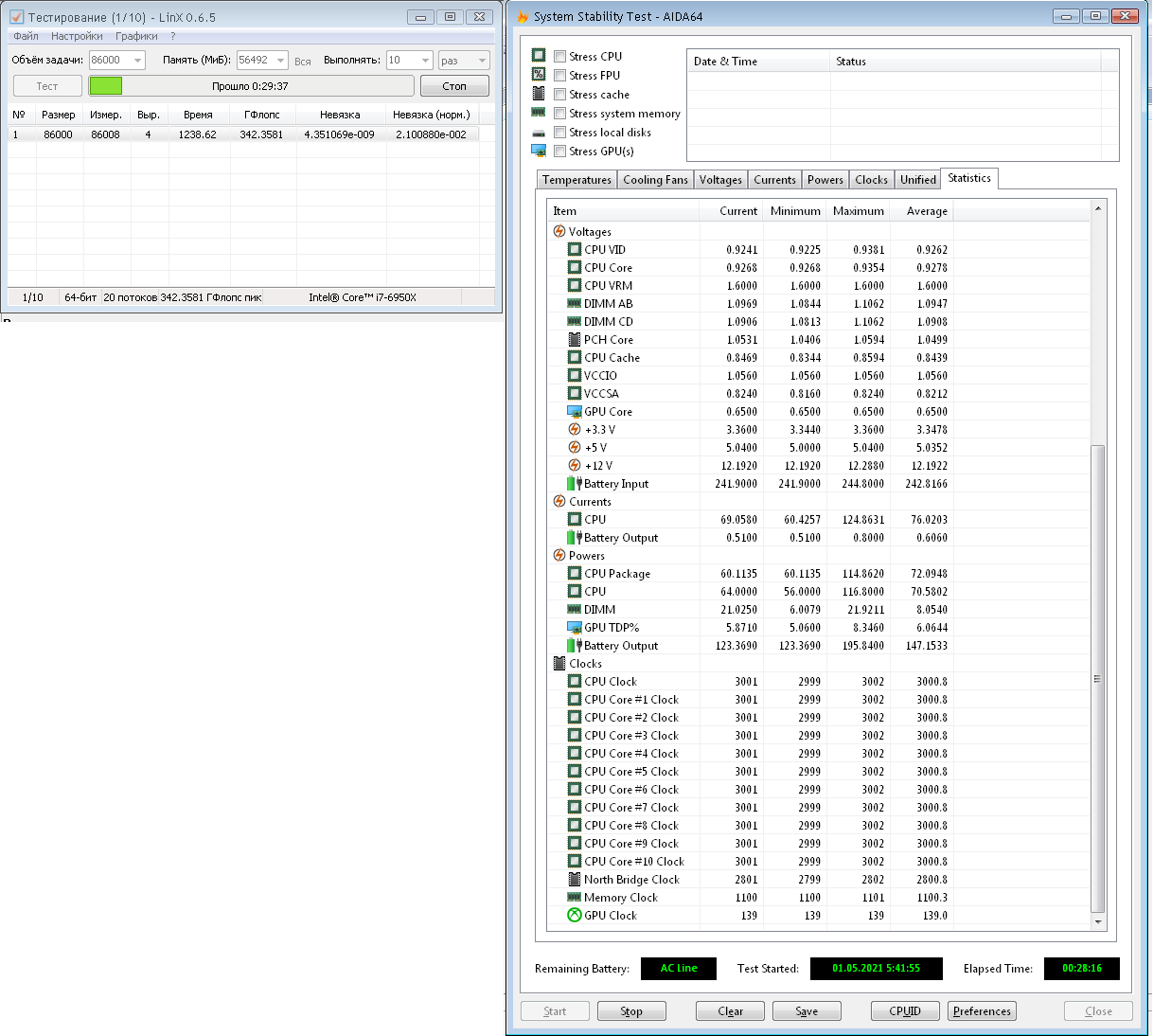This screenshot has width=1153, height=1036.
Task: Click the Stress GPU(s) monitor icon
Action: [x=539, y=151]
